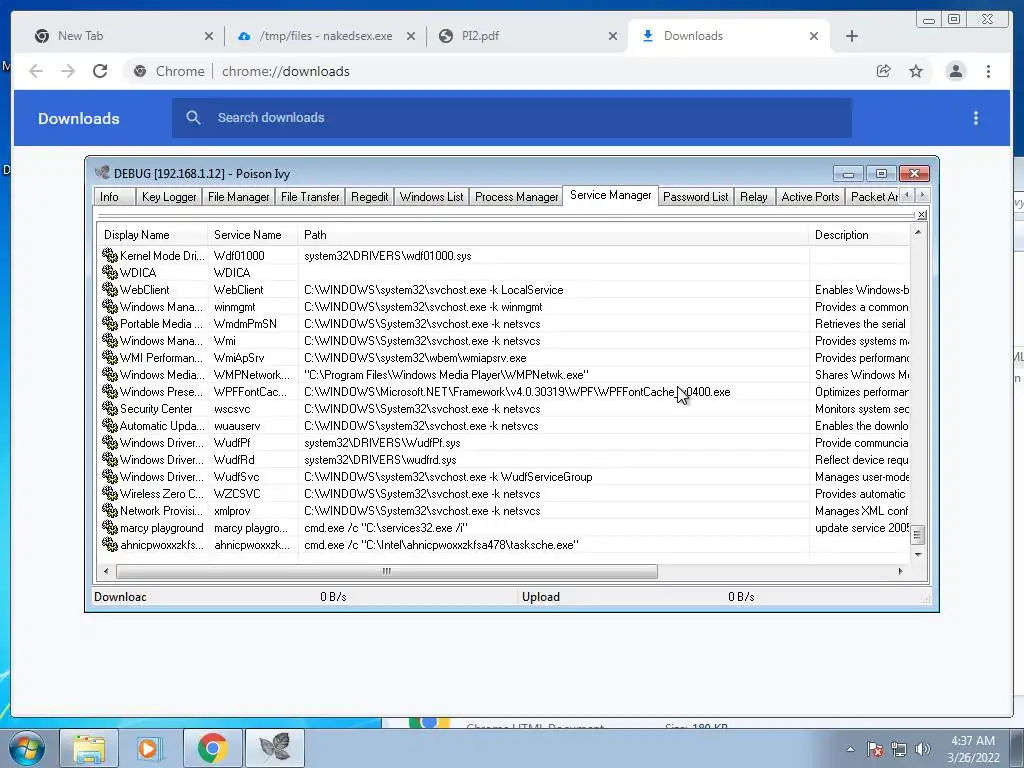Close the New Tab tab
This screenshot has height=768, width=1024.
[209, 37]
